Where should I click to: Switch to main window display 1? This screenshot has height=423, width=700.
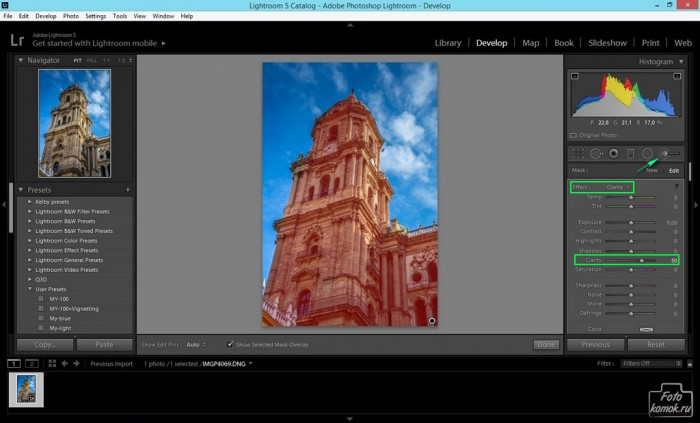(14, 364)
